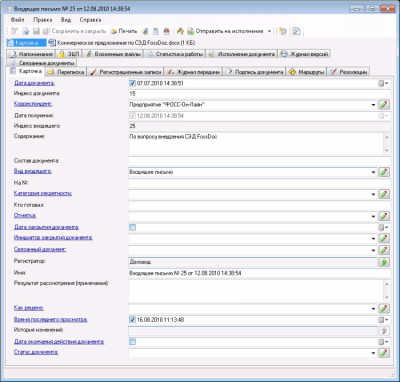The height and width of the screenshot is (382, 400).
Task: Expand the Корреспондент dropdown arrow
Action: pyautogui.click(x=373, y=105)
